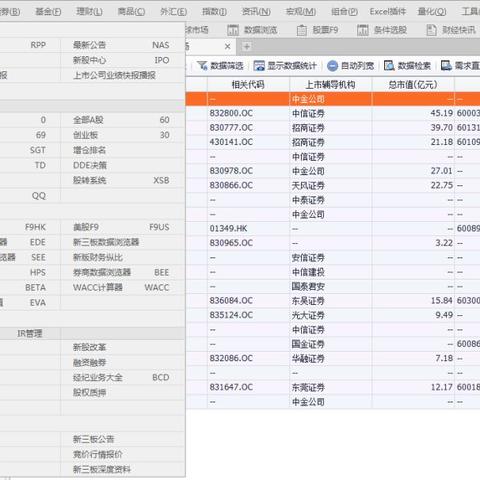Click market value 45.19 cell
The image size is (480, 480).
(413, 113)
